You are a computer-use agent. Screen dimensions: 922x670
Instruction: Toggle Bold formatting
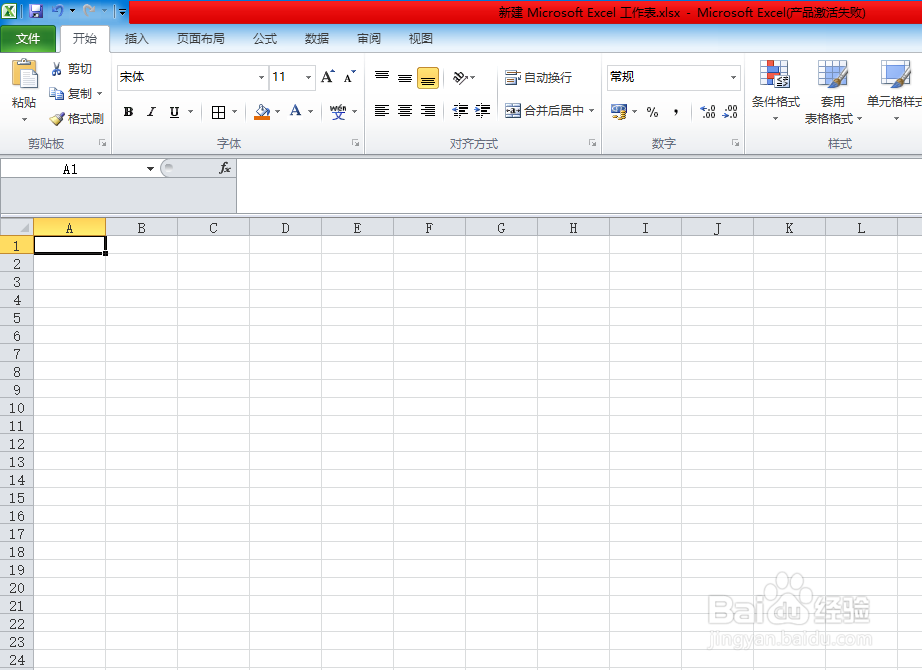pos(128,112)
